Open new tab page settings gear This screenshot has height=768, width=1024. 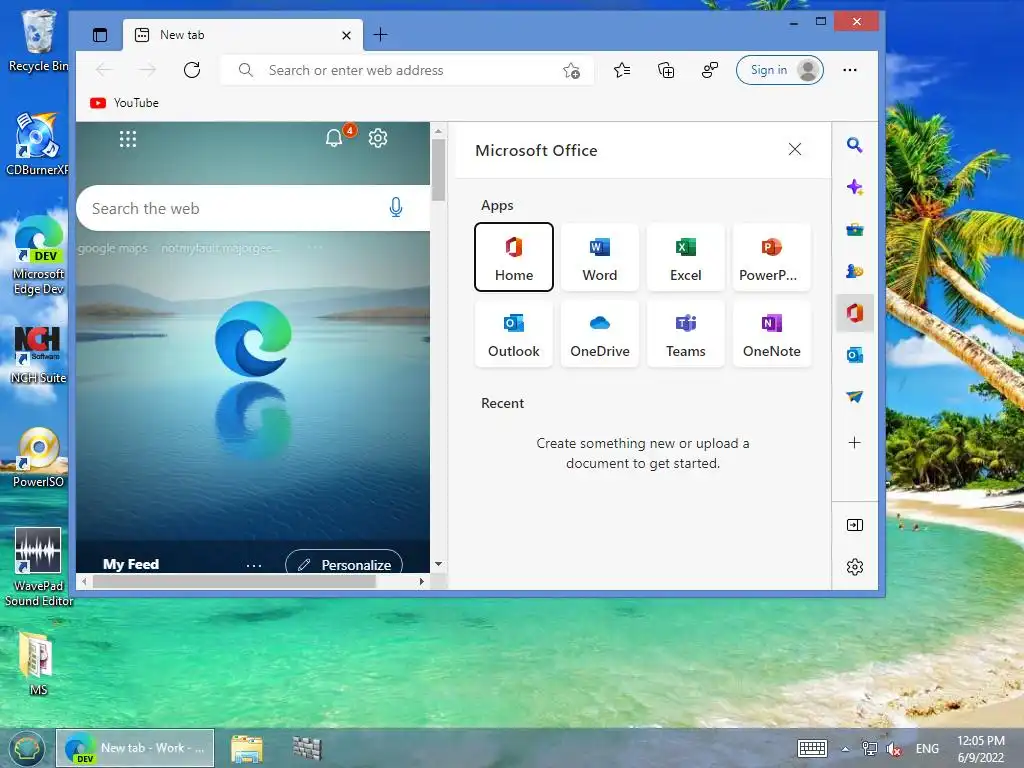click(377, 138)
